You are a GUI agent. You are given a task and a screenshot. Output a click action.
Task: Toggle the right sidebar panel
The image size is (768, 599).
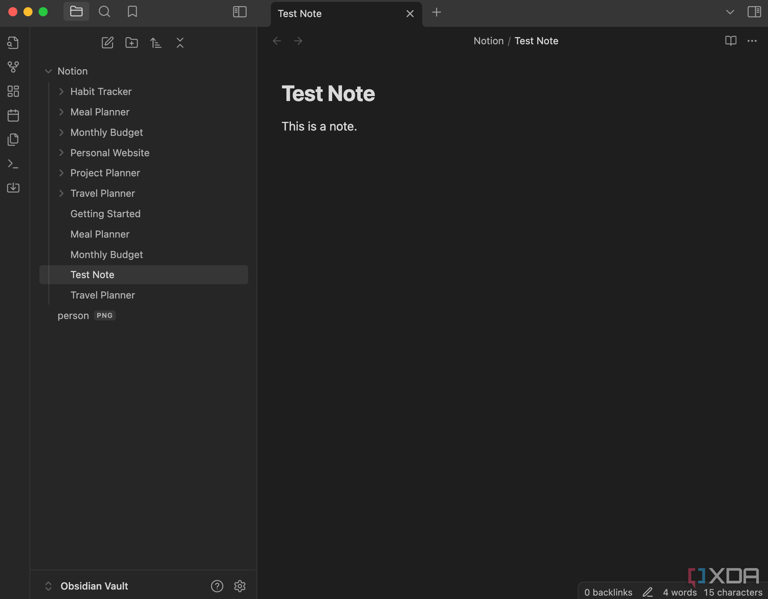(754, 12)
